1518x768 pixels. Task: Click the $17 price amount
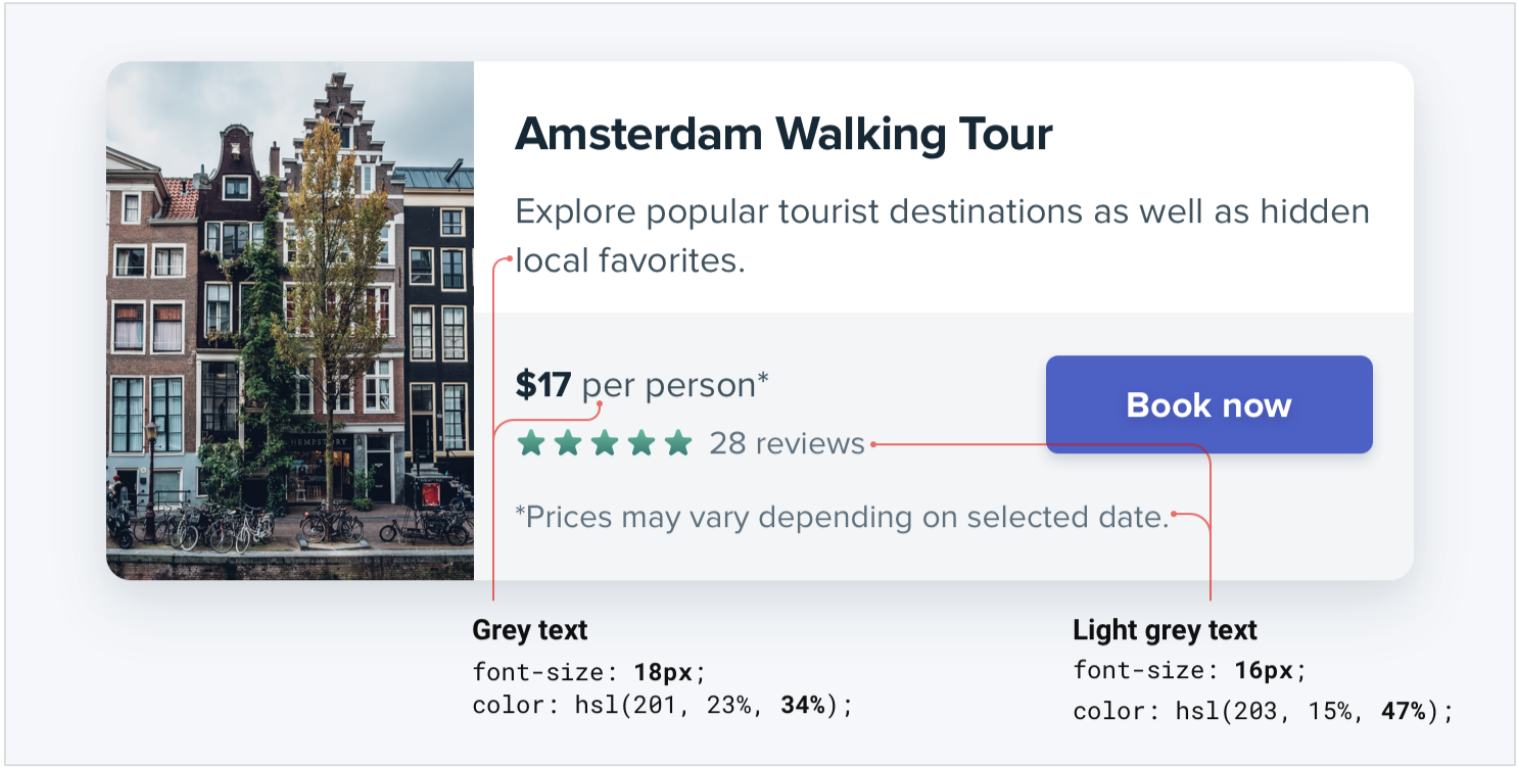(x=543, y=385)
